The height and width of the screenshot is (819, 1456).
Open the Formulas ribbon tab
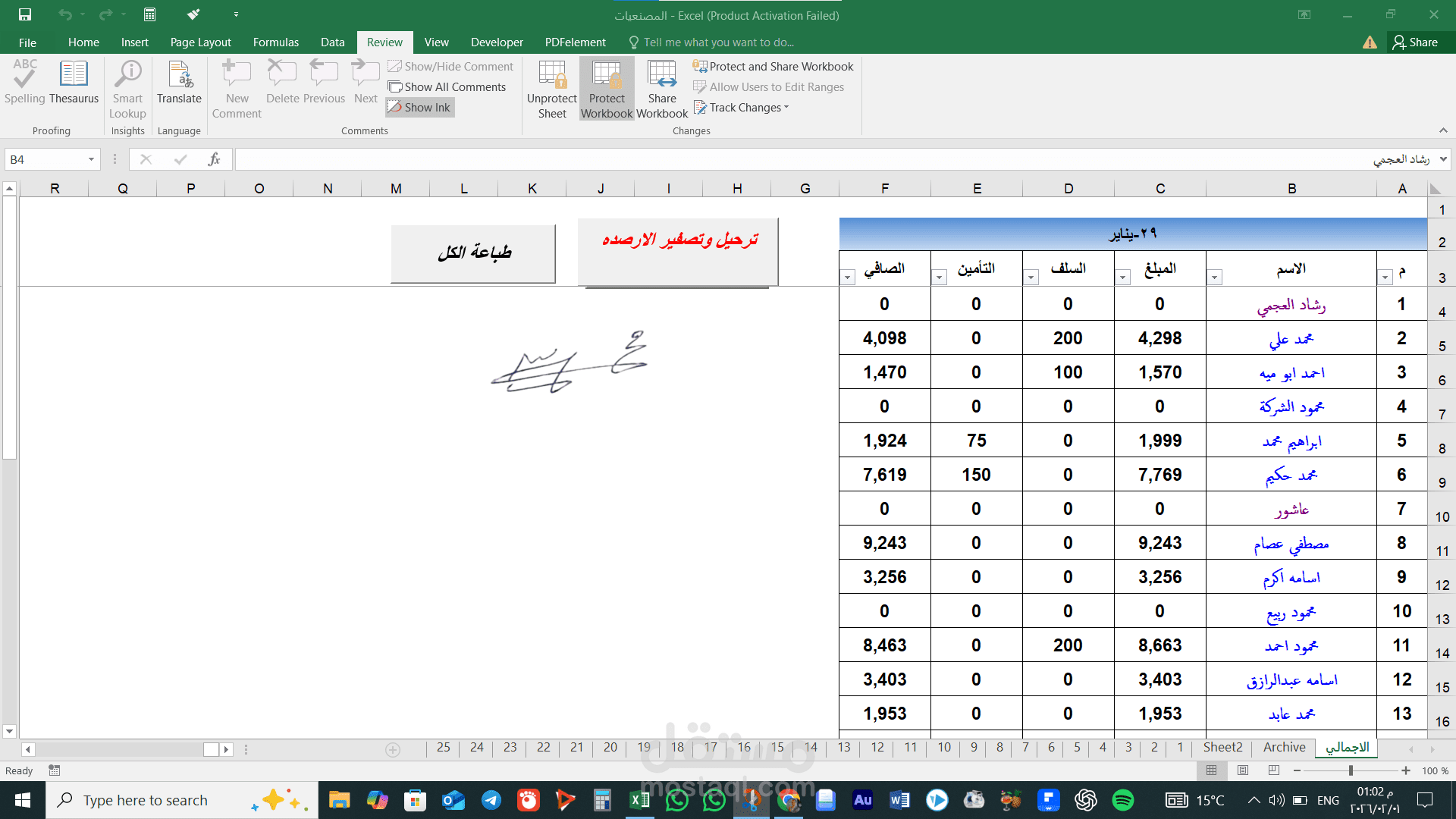pyautogui.click(x=275, y=42)
